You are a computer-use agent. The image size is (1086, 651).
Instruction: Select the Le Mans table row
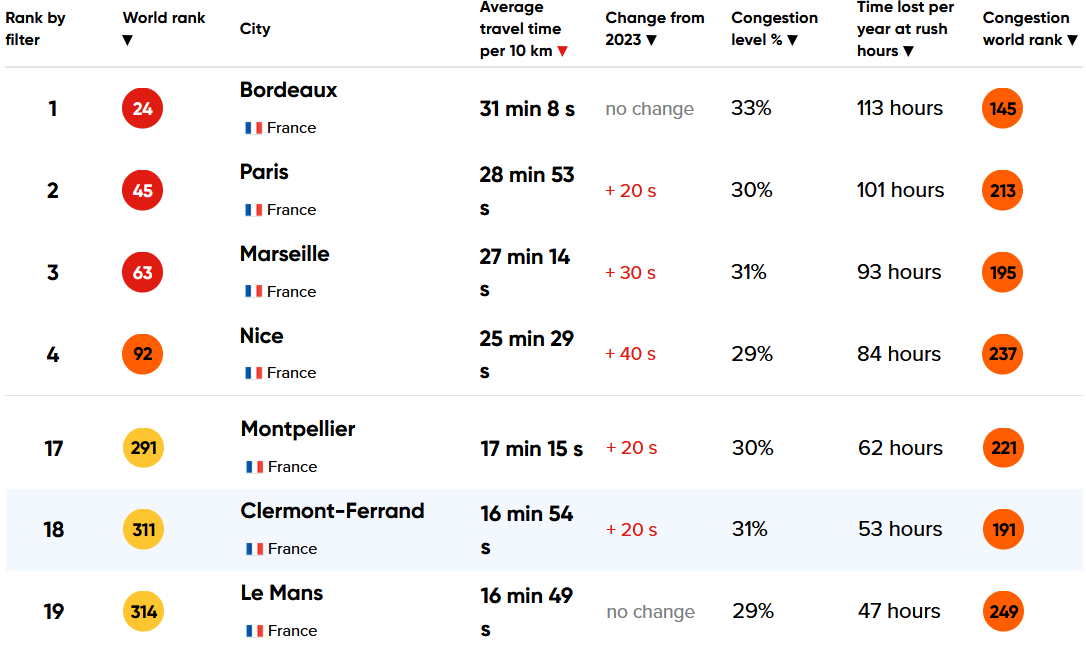tap(540, 612)
